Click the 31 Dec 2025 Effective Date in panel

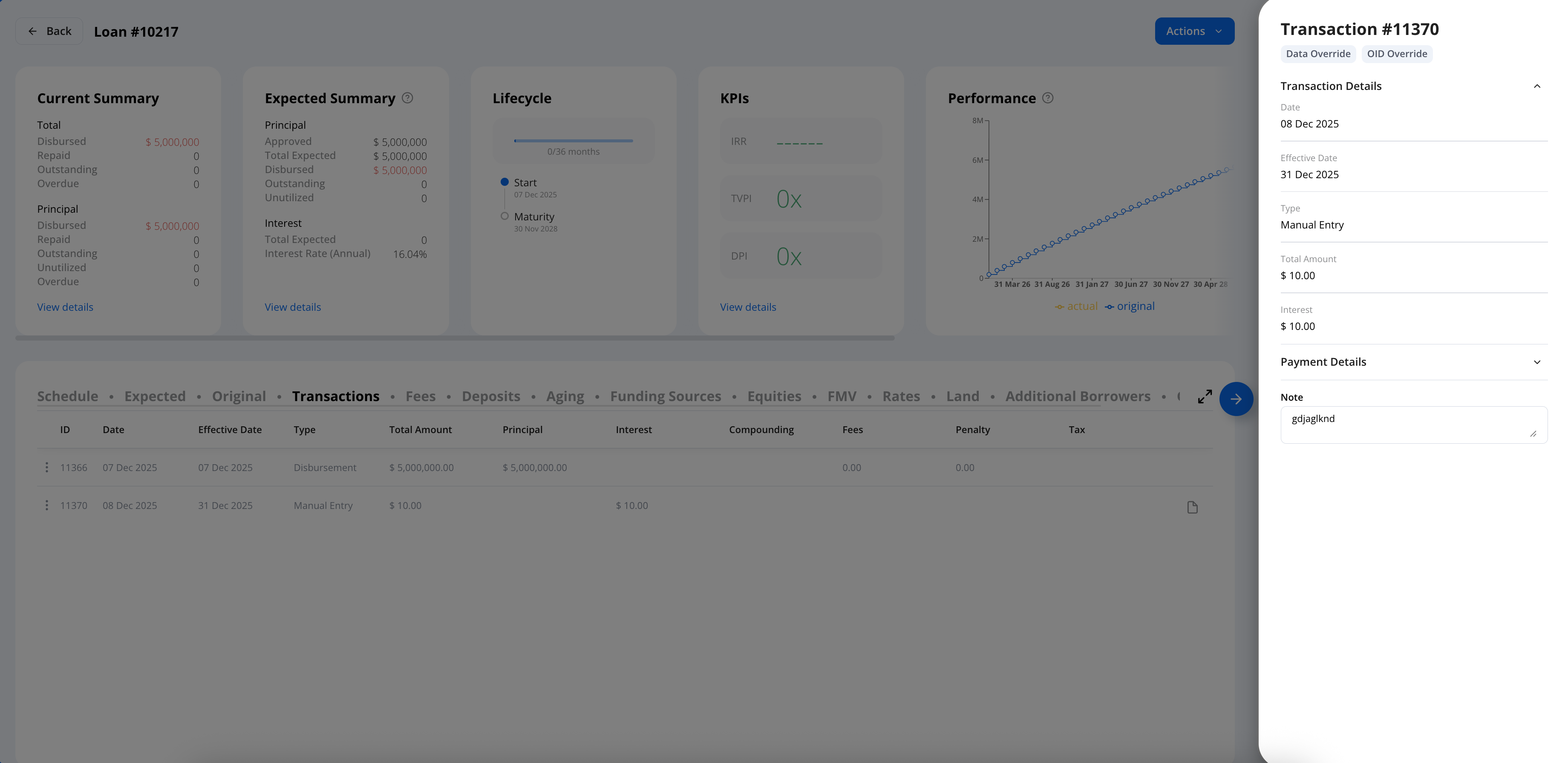pos(1309,174)
